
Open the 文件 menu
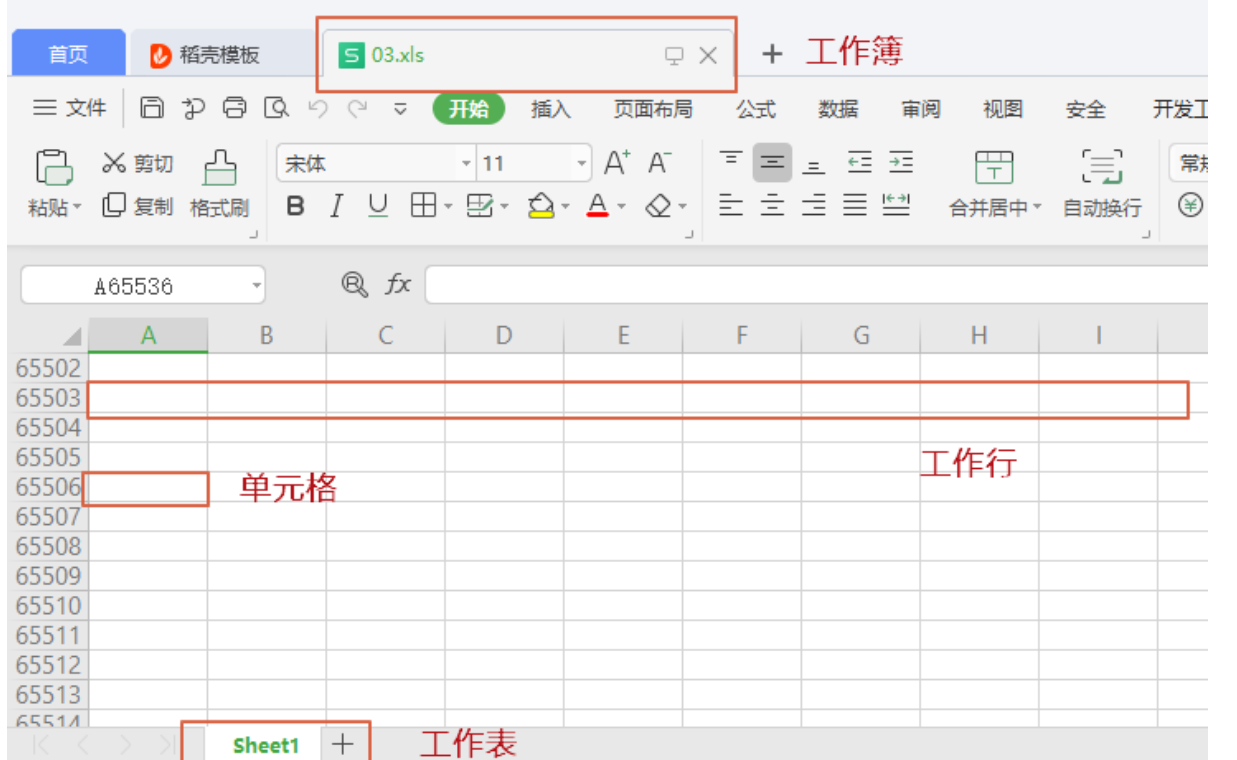click(x=70, y=108)
